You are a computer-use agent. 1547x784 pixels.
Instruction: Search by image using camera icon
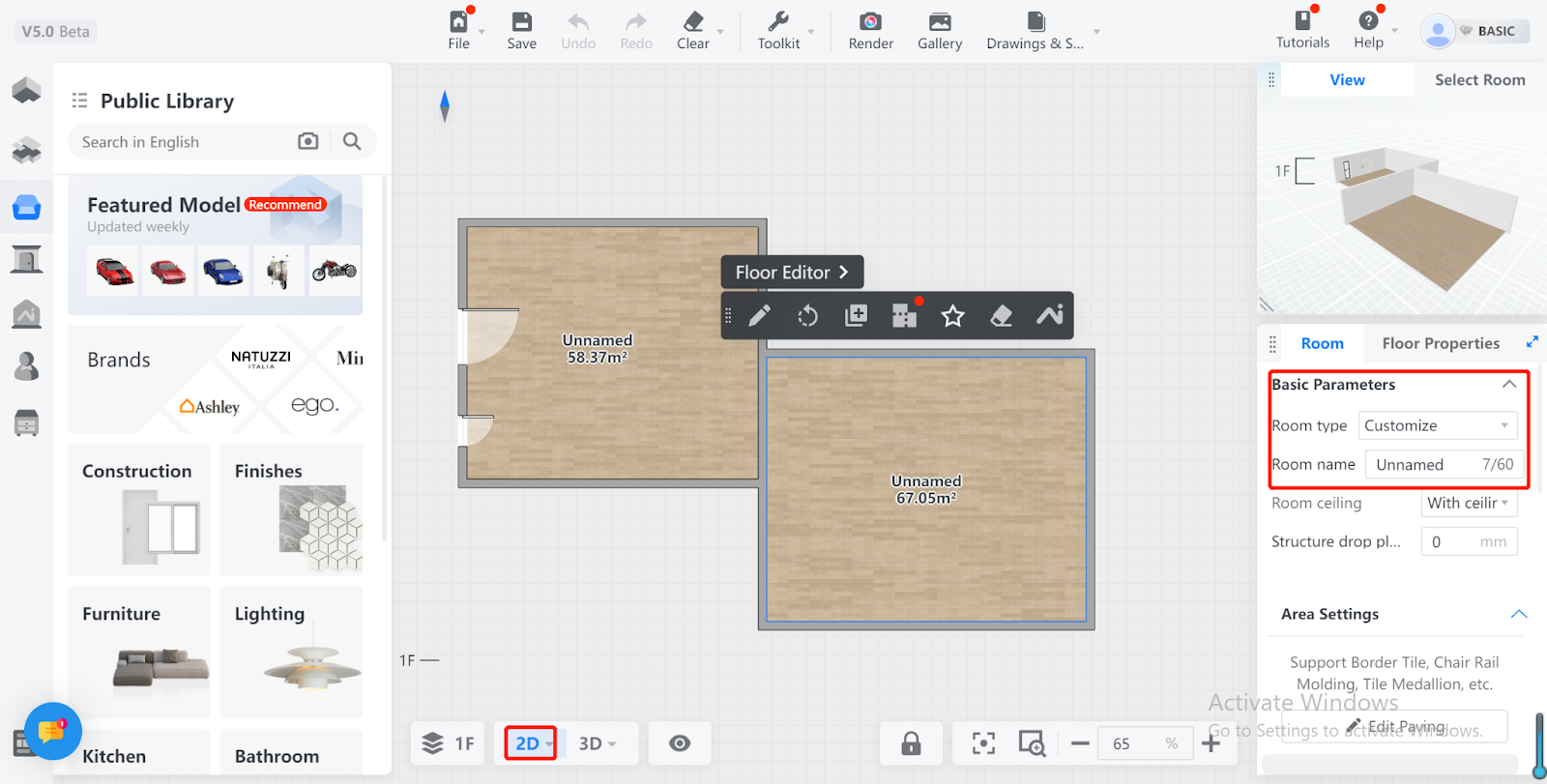[x=307, y=142]
